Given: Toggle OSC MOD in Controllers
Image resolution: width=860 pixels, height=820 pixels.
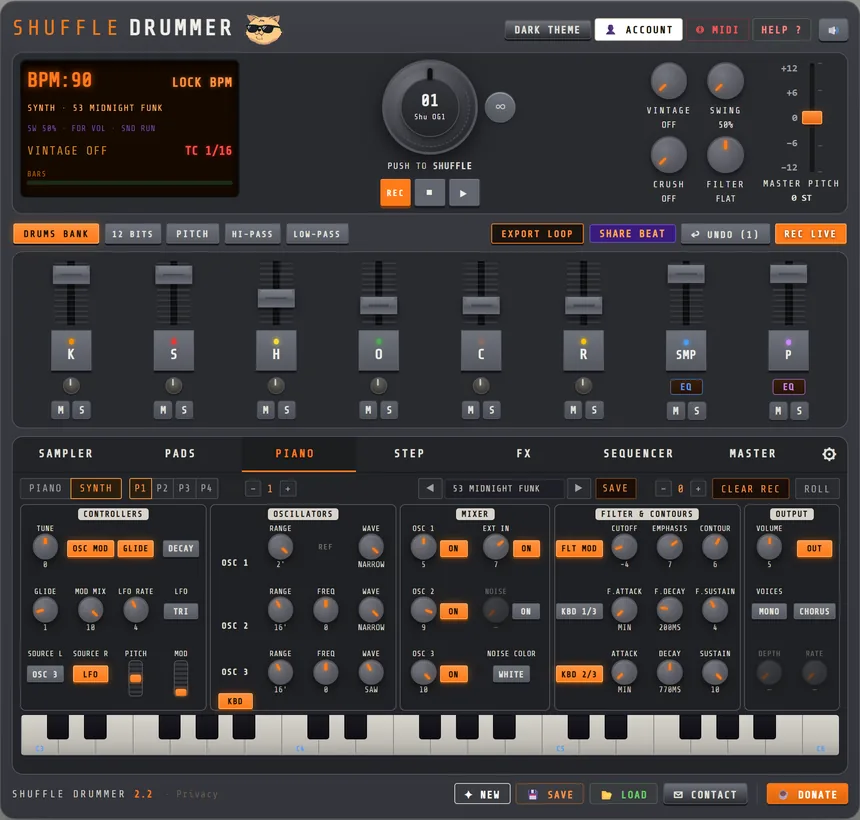Looking at the screenshot, I should [90, 548].
